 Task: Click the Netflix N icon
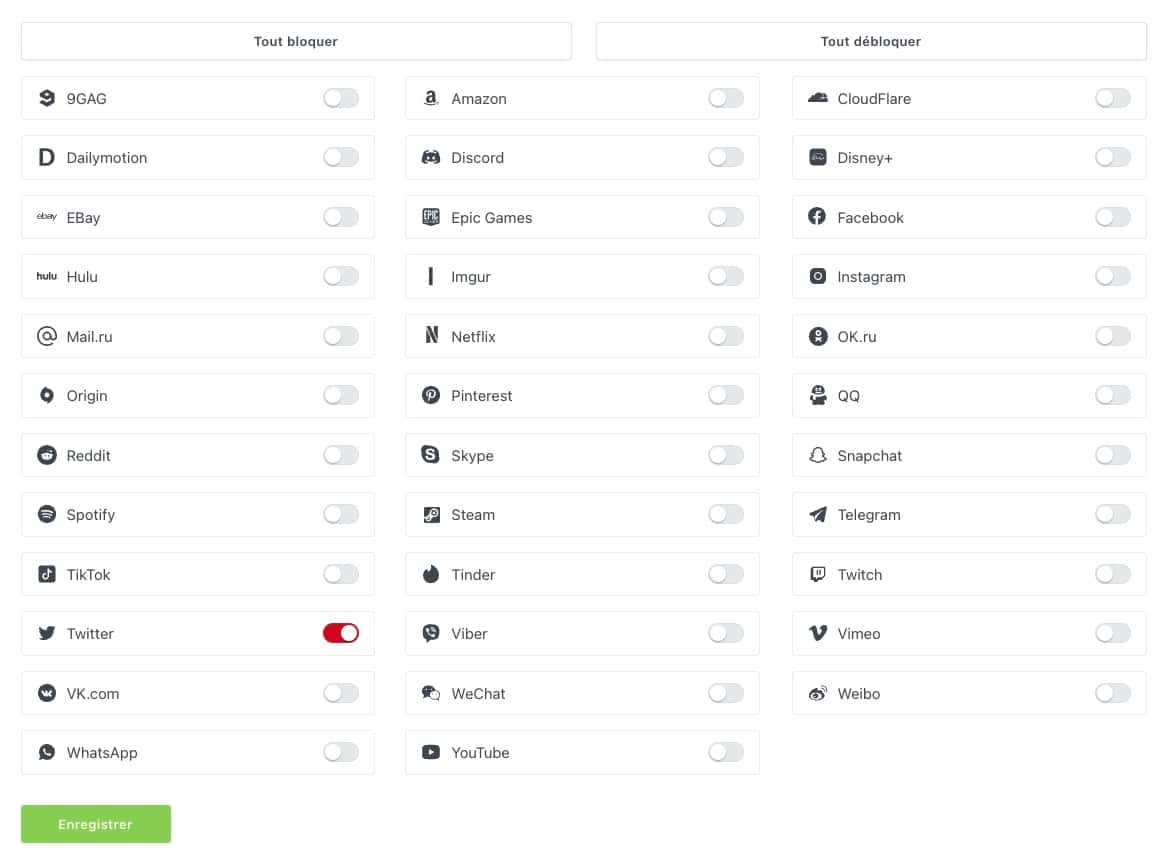point(431,335)
